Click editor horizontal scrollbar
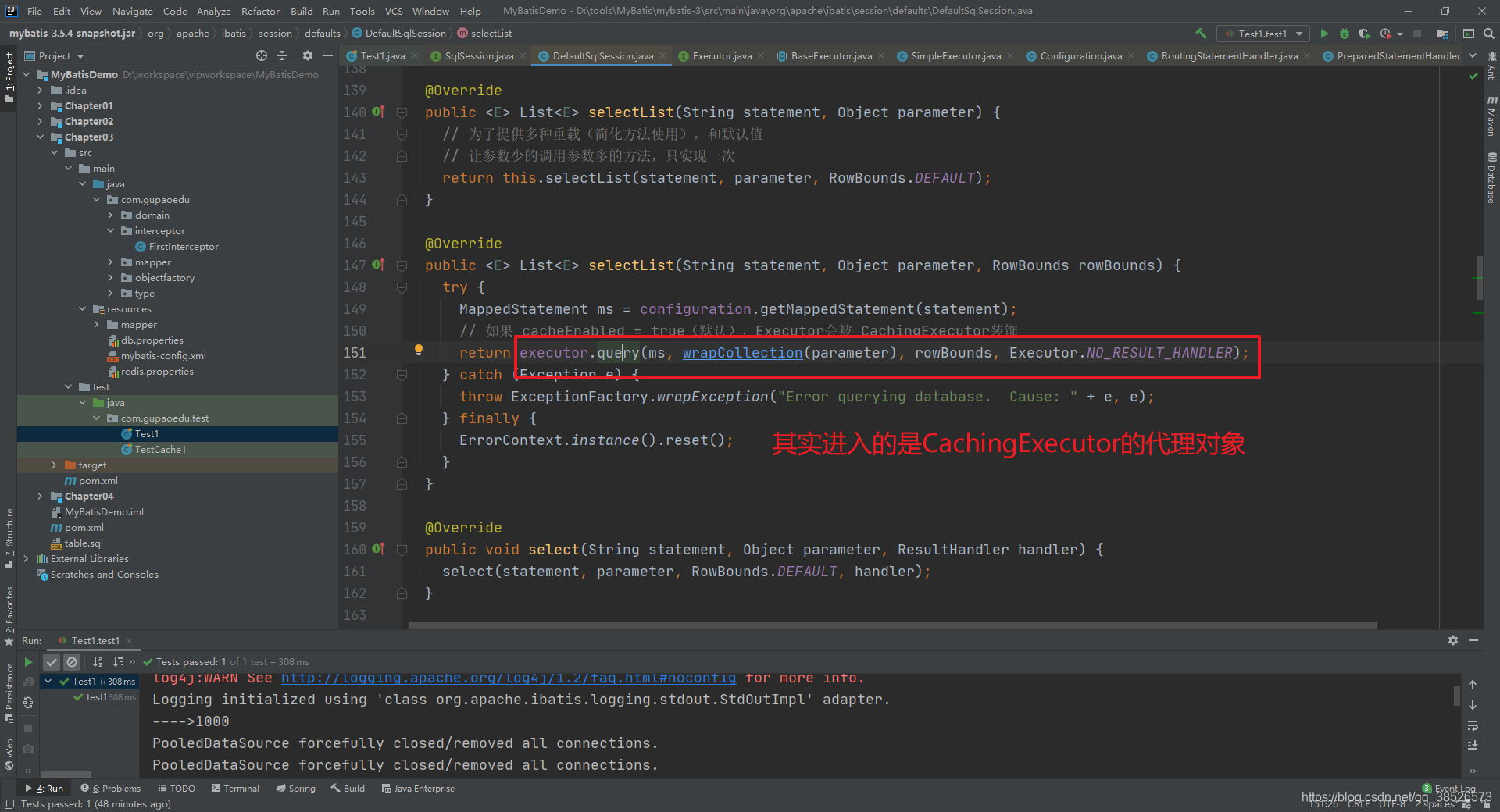The height and width of the screenshot is (812, 1500). coord(893,625)
